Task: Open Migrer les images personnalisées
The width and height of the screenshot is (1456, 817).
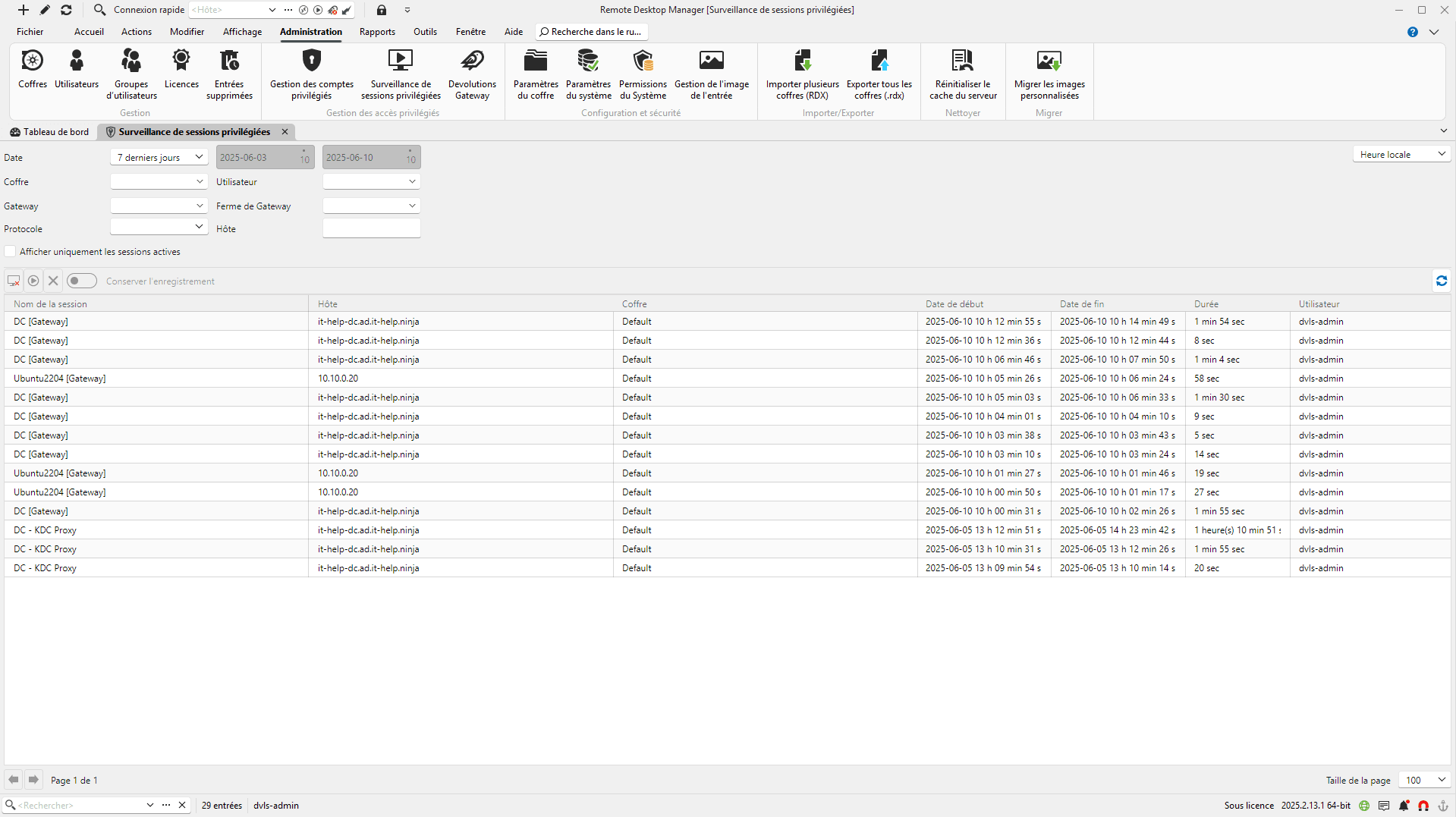Action: (x=1049, y=74)
